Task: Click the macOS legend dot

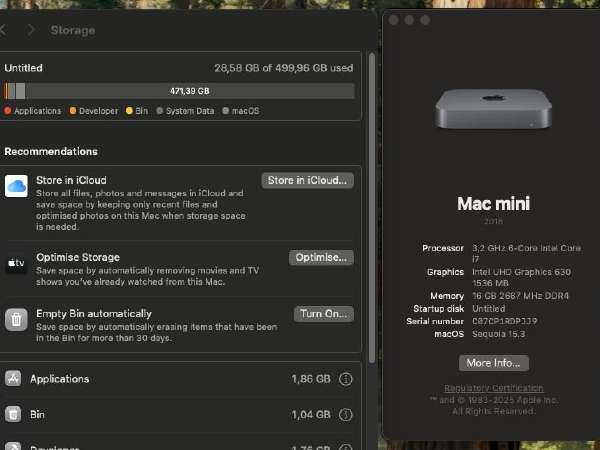Action: [x=225, y=111]
